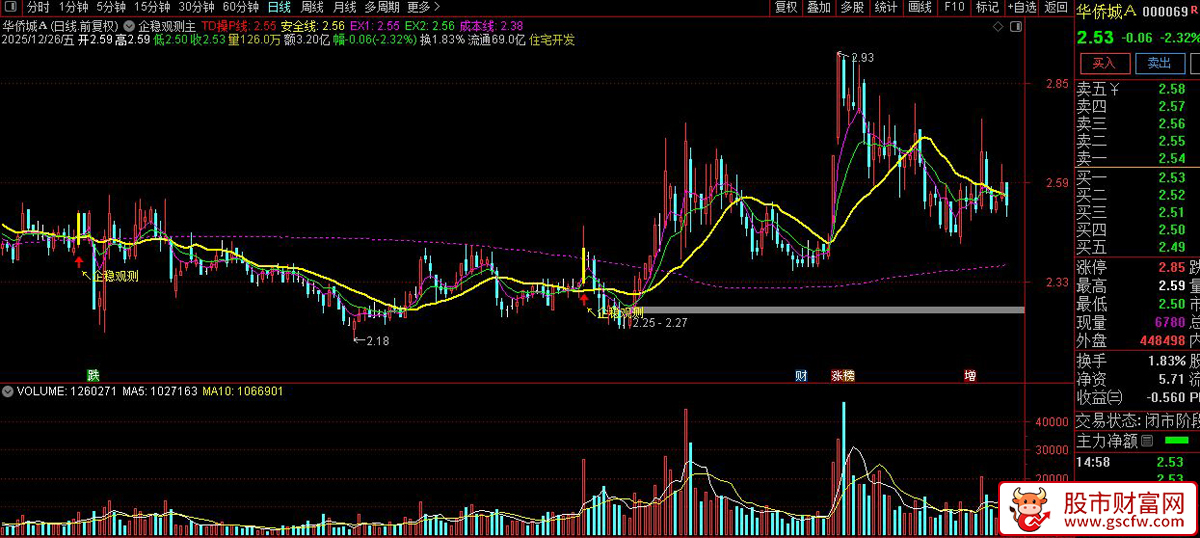Click the first 企稳观测 signal arrow label
Viewport: 1200px width, 538px height.
tap(116, 277)
